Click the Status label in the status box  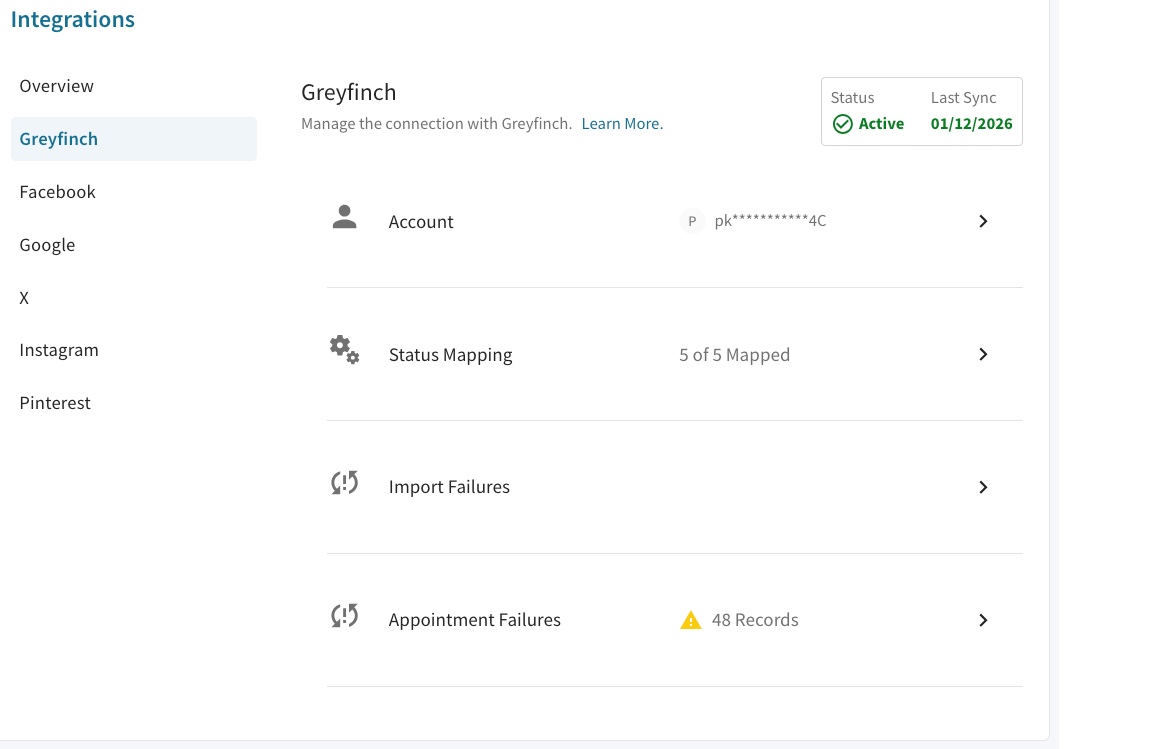(852, 98)
